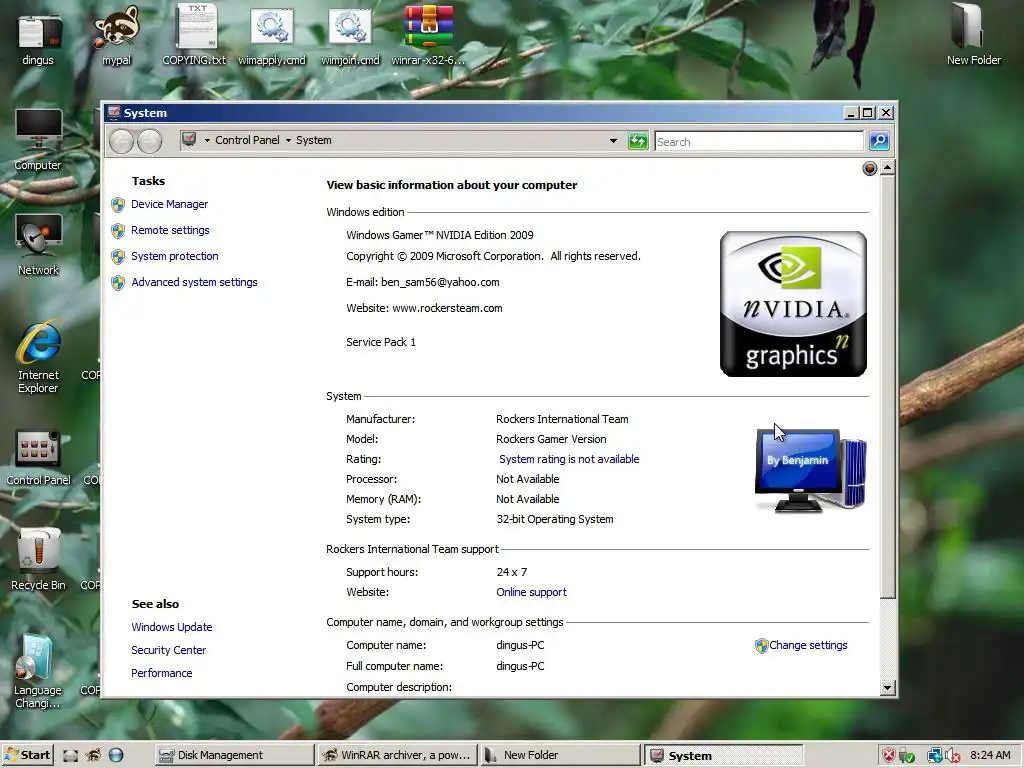
Task: Expand the arrow before System breadcrumb
Action: pyautogui.click(x=288, y=140)
